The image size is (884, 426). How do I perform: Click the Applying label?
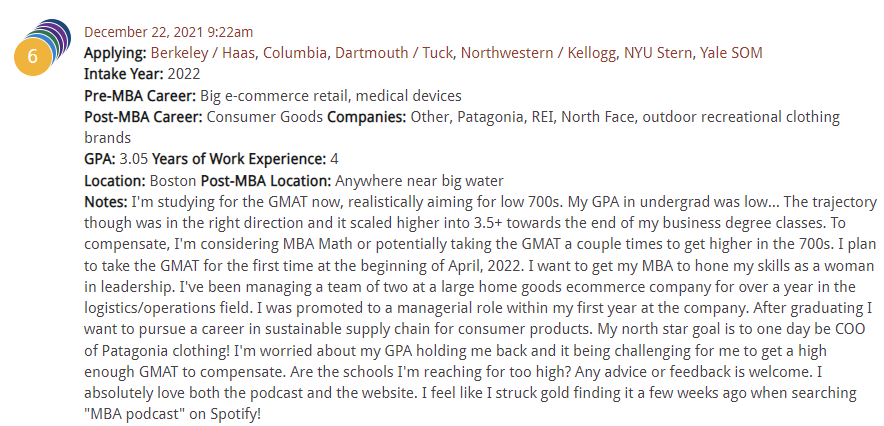click(x=116, y=54)
